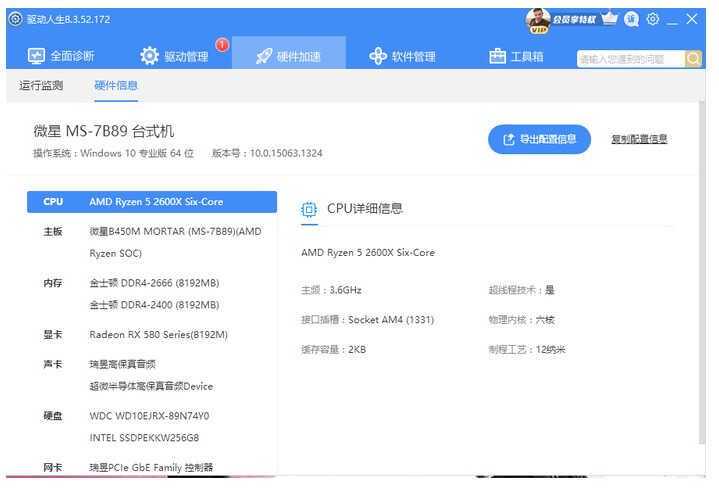Select the 硬件加速 tab
719x490 pixels.
click(288, 53)
